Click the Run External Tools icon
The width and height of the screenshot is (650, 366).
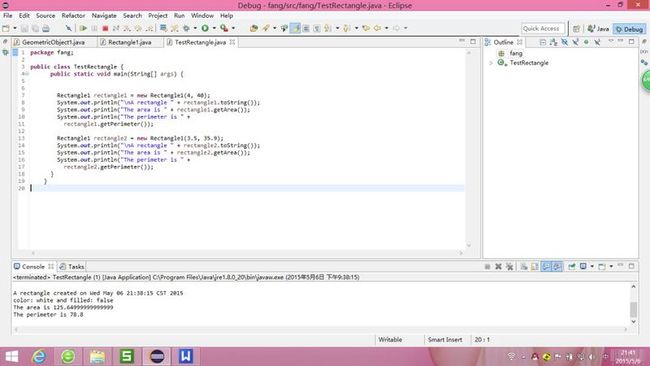[224, 28]
